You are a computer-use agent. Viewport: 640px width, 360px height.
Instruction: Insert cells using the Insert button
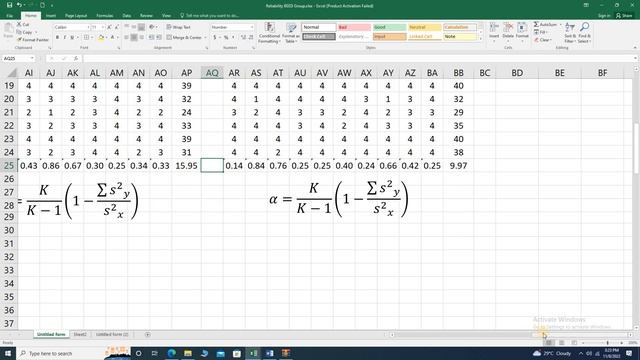pos(494,32)
